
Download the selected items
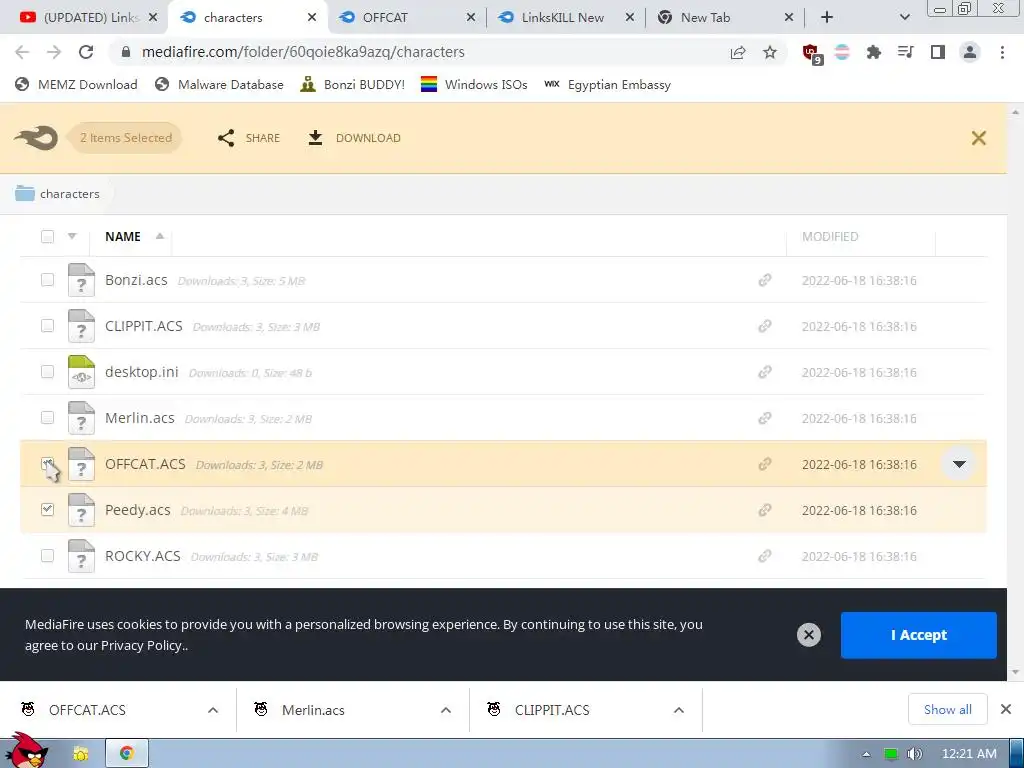tap(354, 138)
